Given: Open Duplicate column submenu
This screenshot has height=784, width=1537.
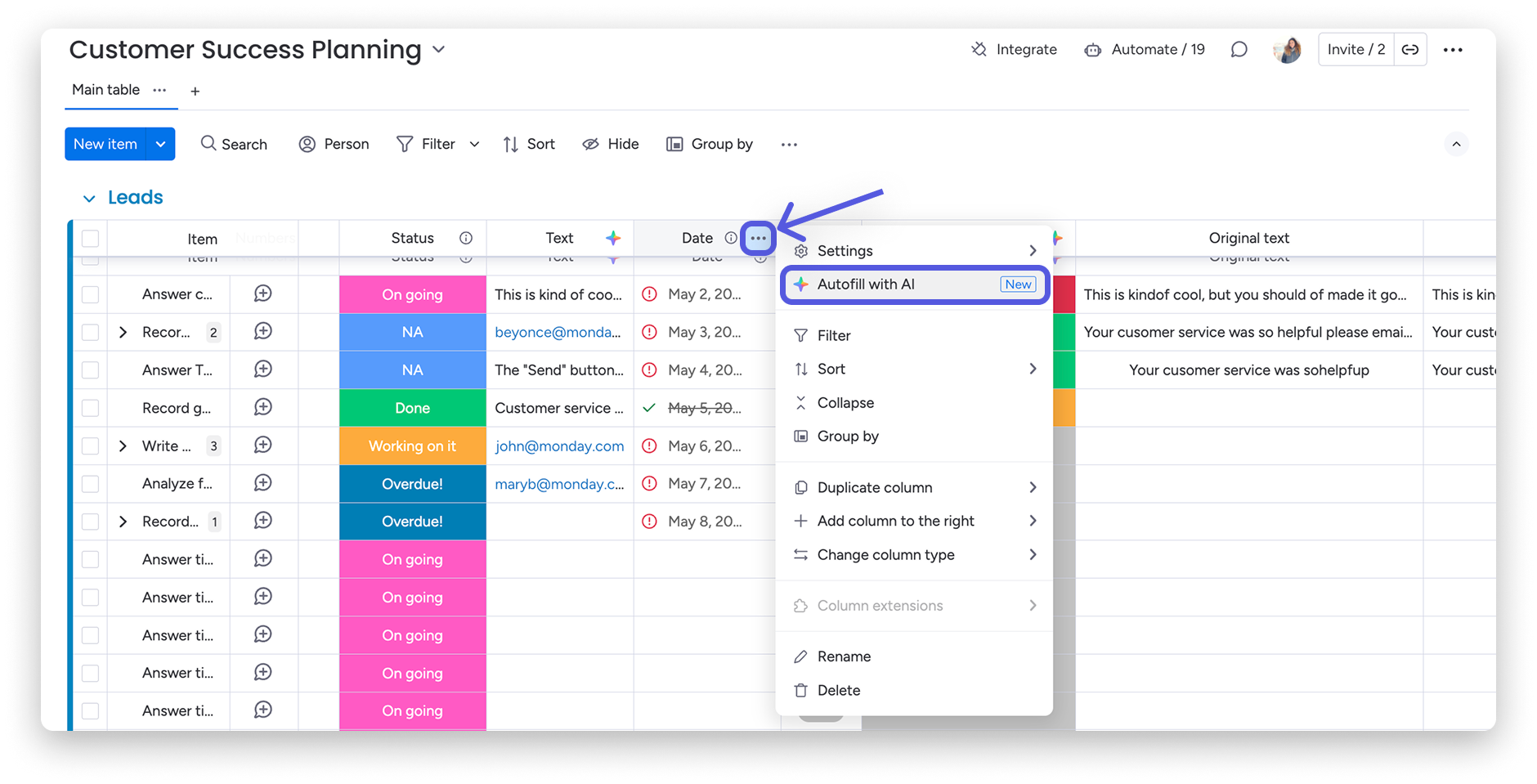Looking at the screenshot, I should coord(915,488).
